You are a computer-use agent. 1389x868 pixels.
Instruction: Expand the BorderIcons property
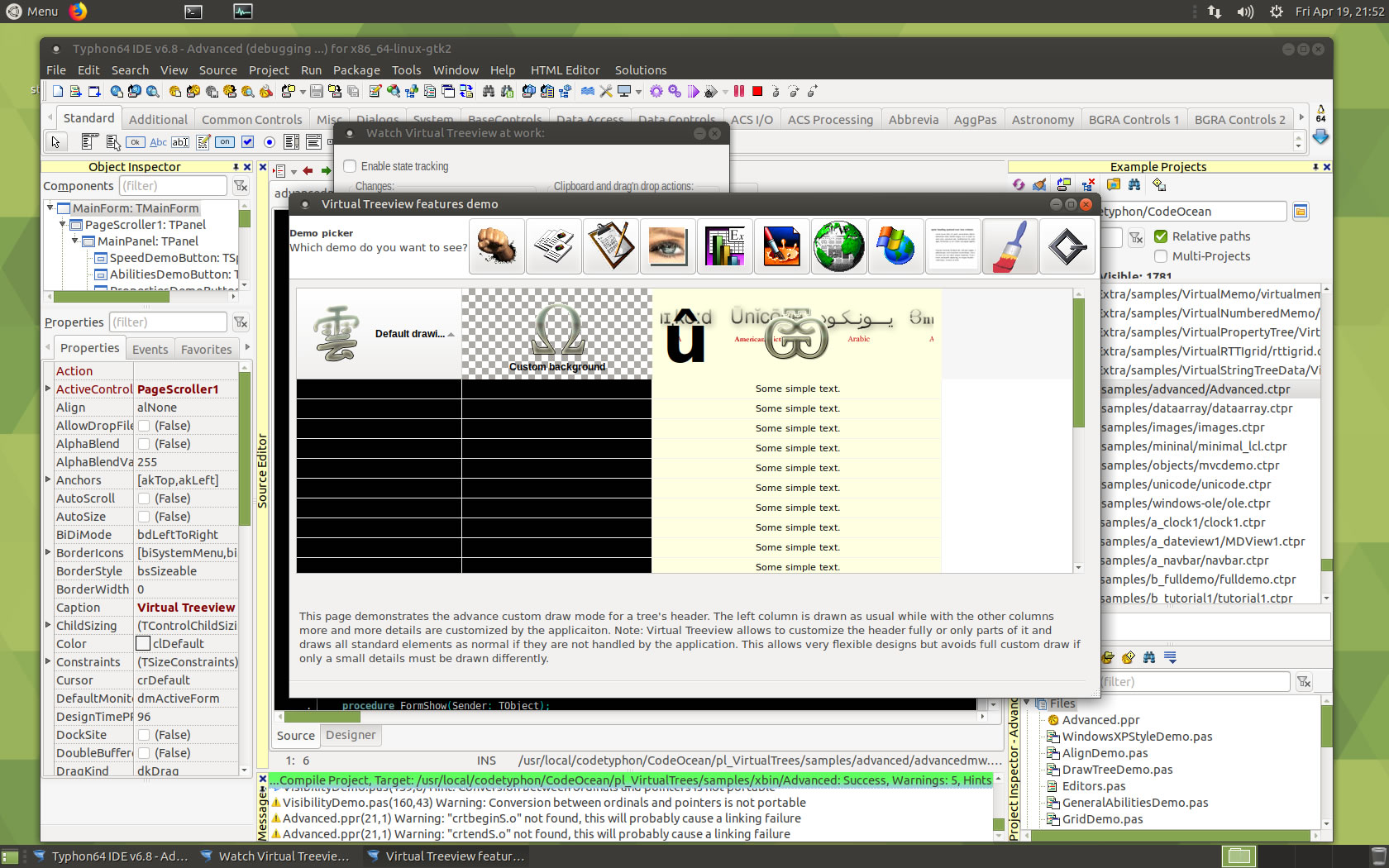(x=48, y=552)
